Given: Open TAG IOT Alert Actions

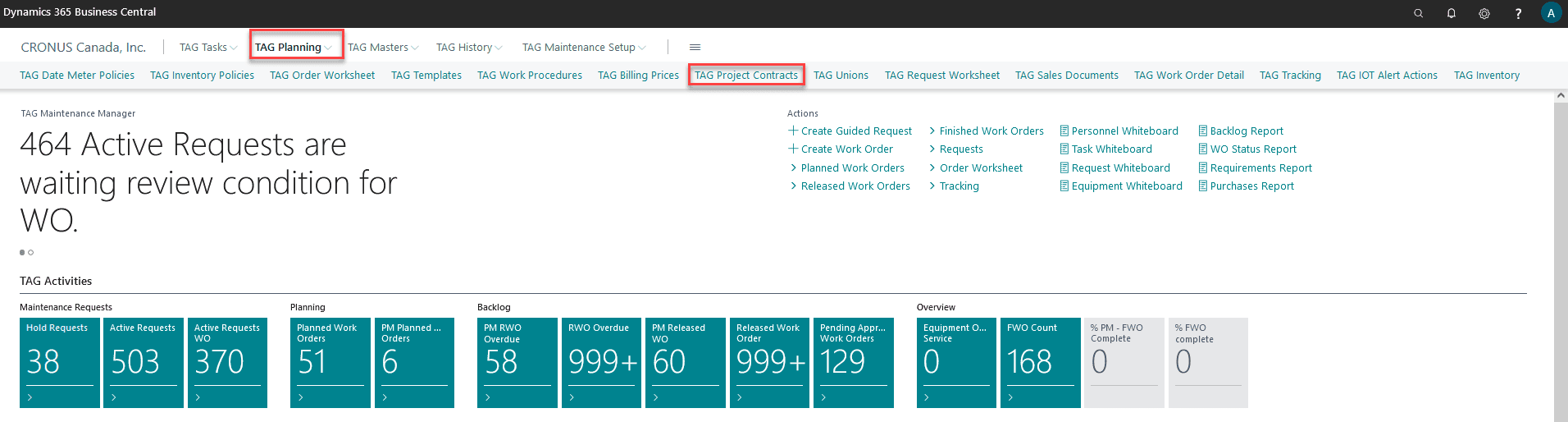Looking at the screenshot, I should click(1387, 75).
